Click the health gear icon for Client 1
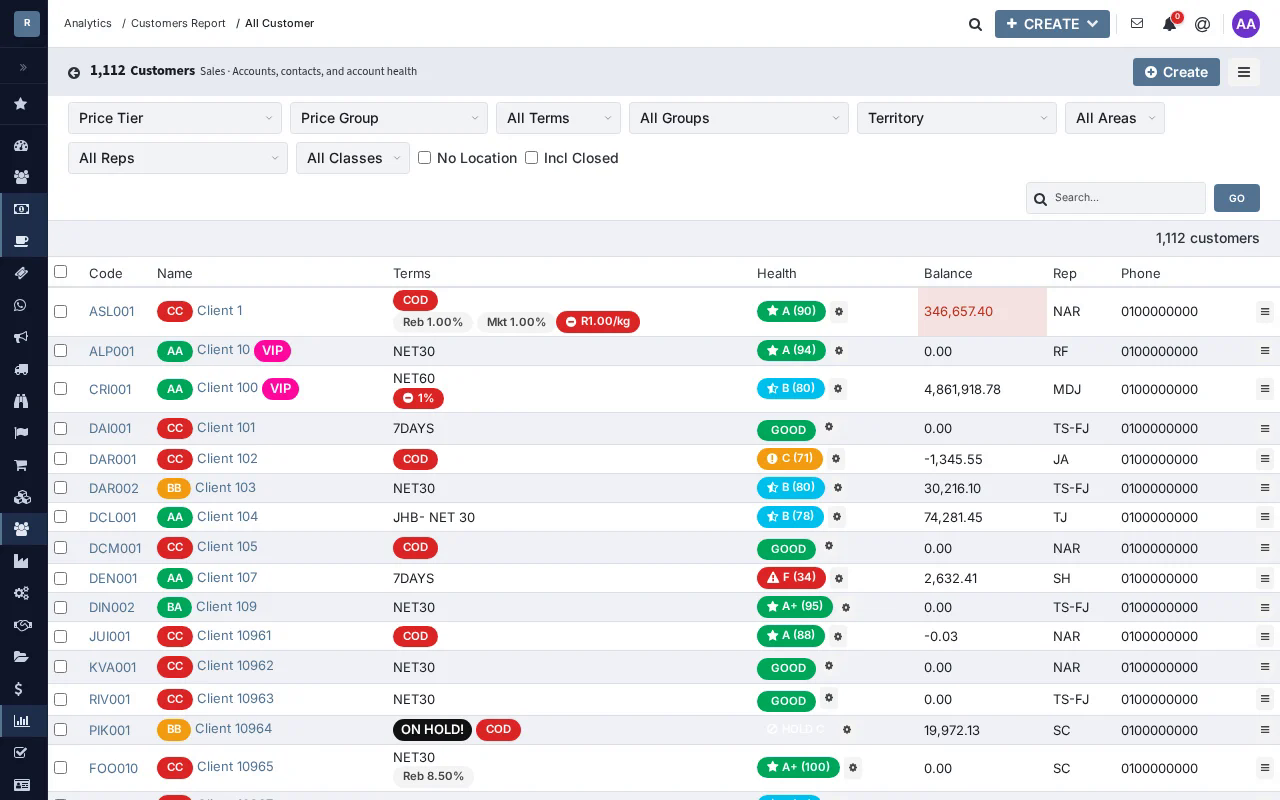The width and height of the screenshot is (1280, 800). coord(839,312)
